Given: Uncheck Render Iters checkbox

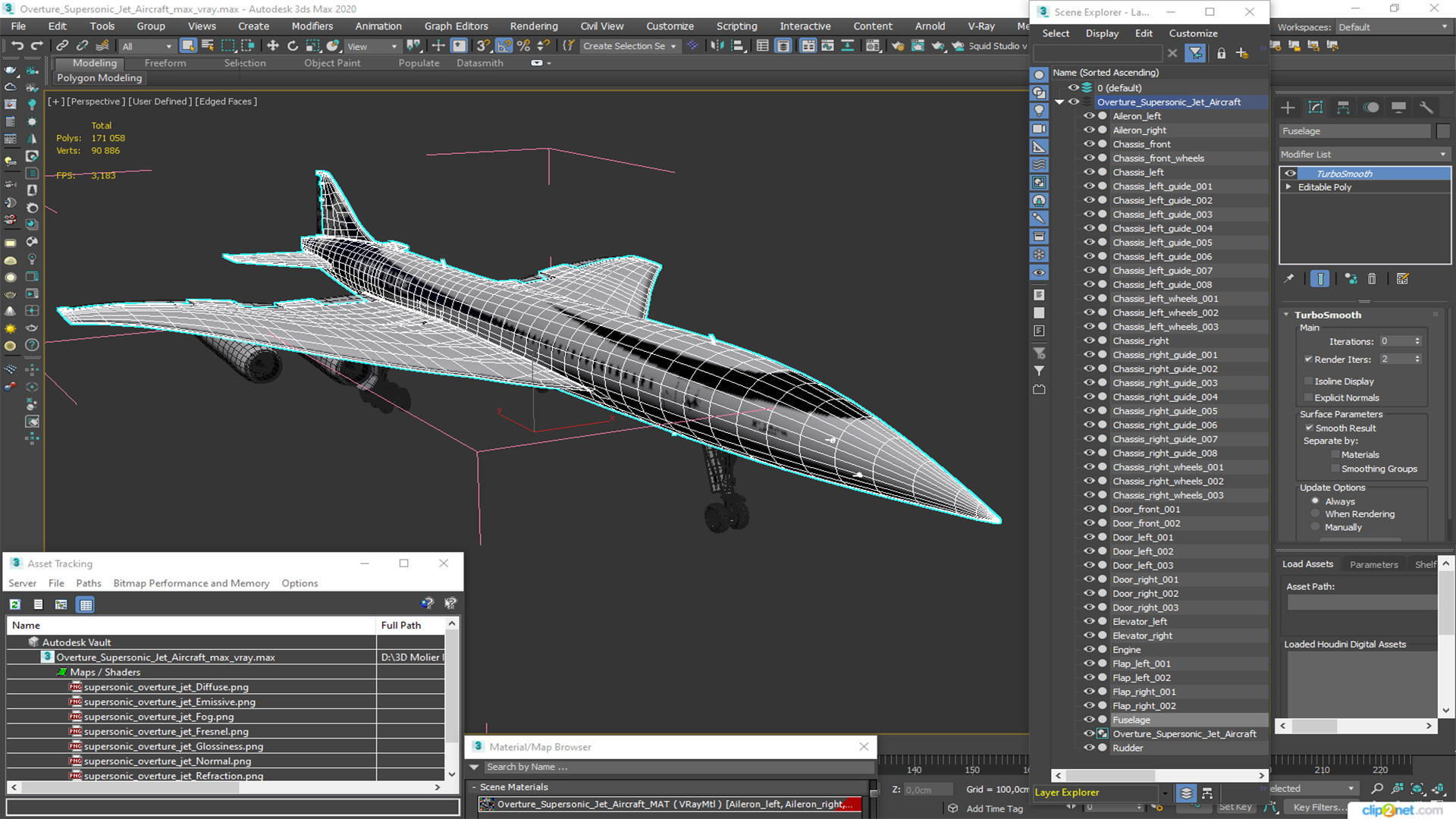Looking at the screenshot, I should (1308, 359).
